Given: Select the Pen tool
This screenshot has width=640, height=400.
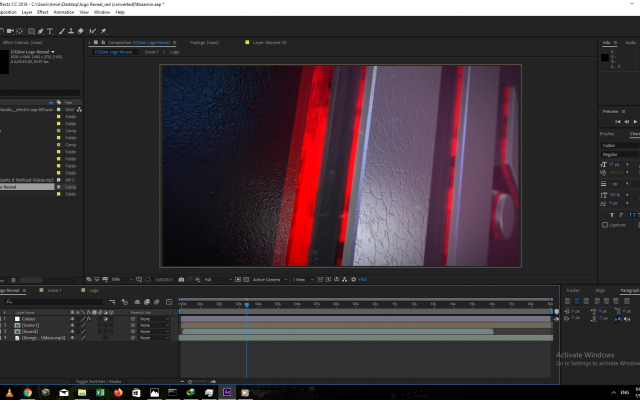Looking at the screenshot, I should [38, 31].
